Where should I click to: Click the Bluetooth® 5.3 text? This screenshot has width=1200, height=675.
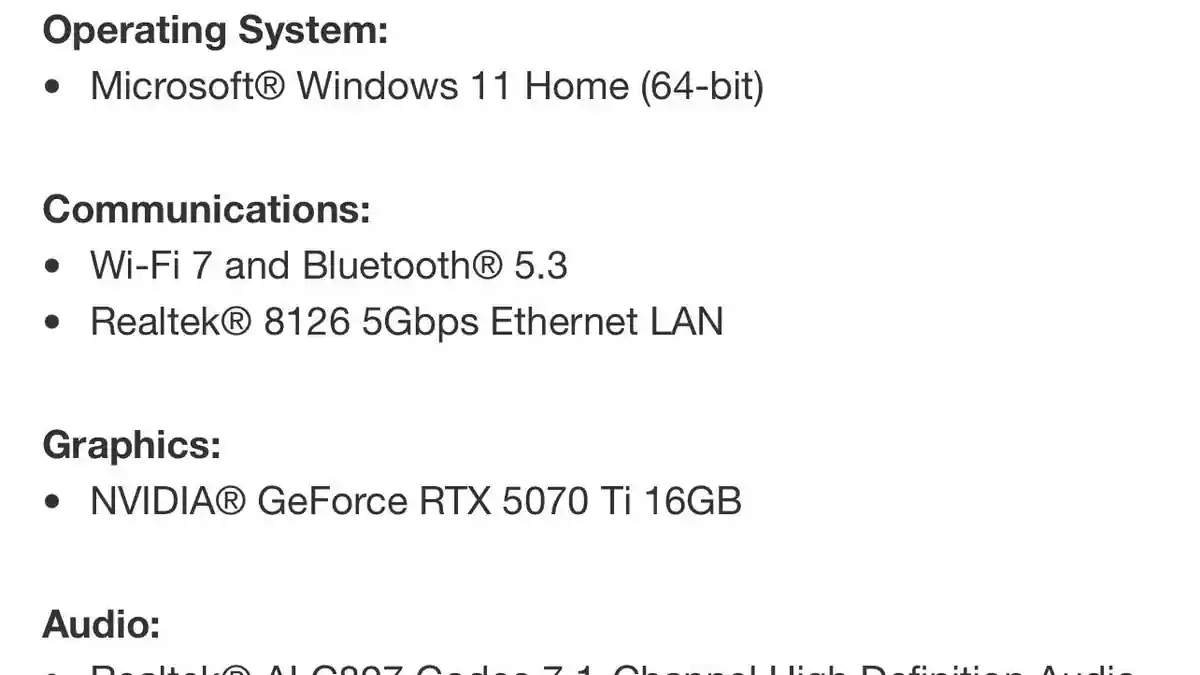click(435, 265)
